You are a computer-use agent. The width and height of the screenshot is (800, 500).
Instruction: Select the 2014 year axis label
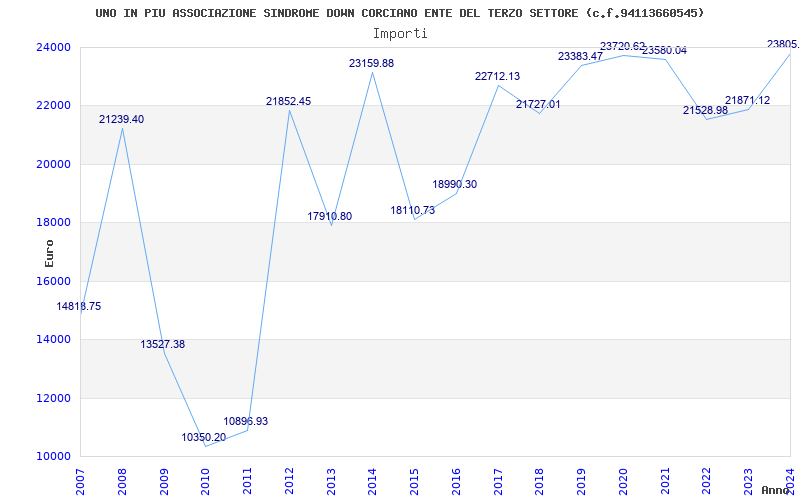click(372, 482)
